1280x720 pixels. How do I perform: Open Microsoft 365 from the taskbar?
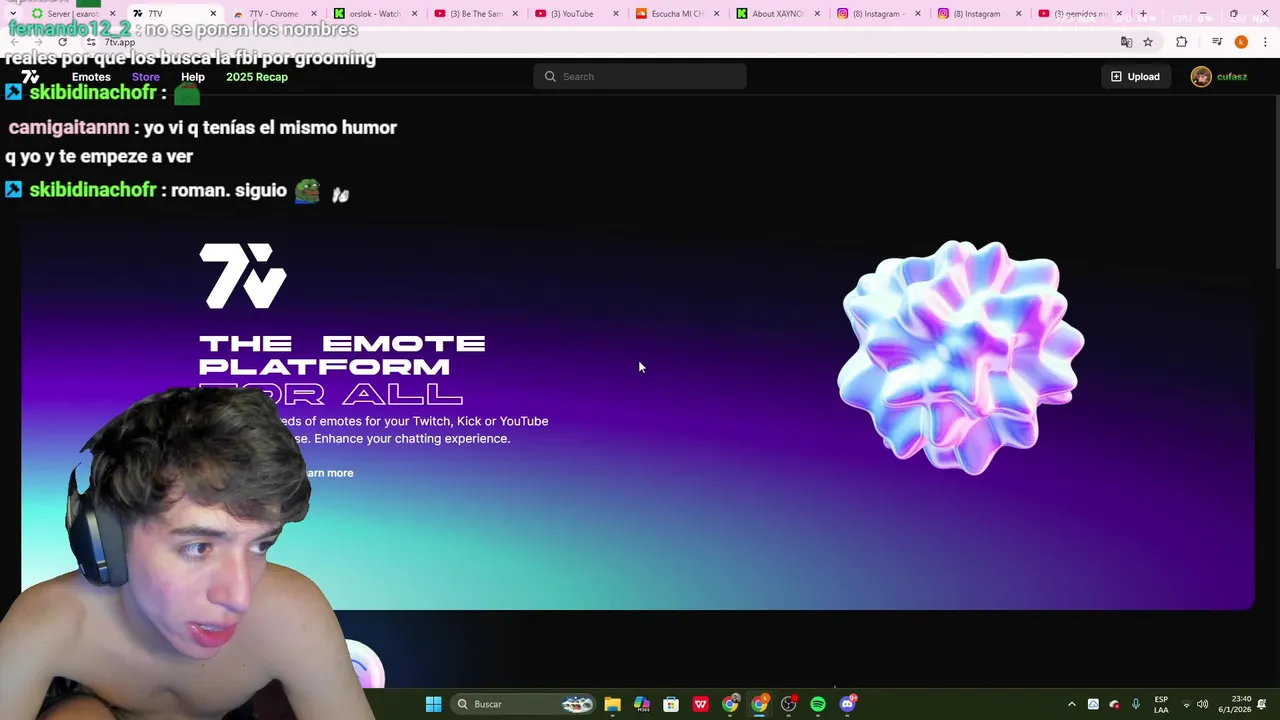tap(642, 704)
